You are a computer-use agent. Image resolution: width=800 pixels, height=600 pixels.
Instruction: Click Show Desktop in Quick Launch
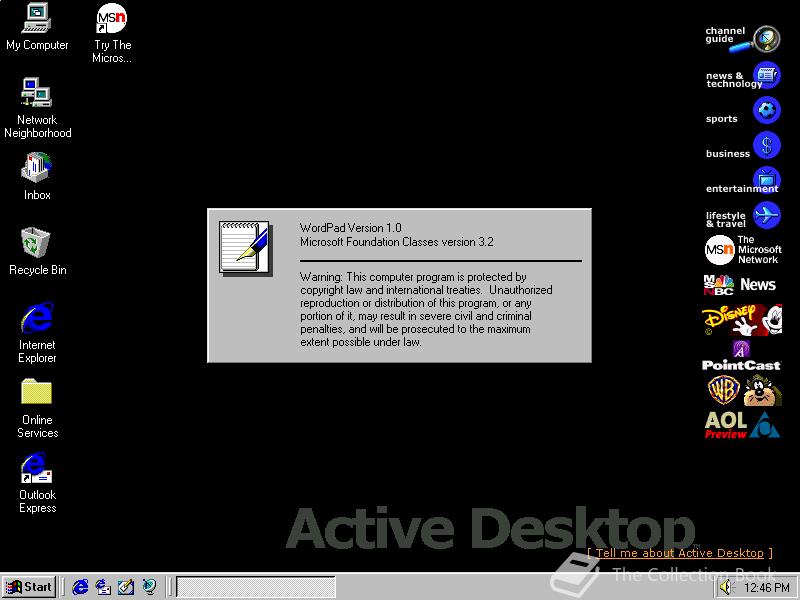pos(126,587)
